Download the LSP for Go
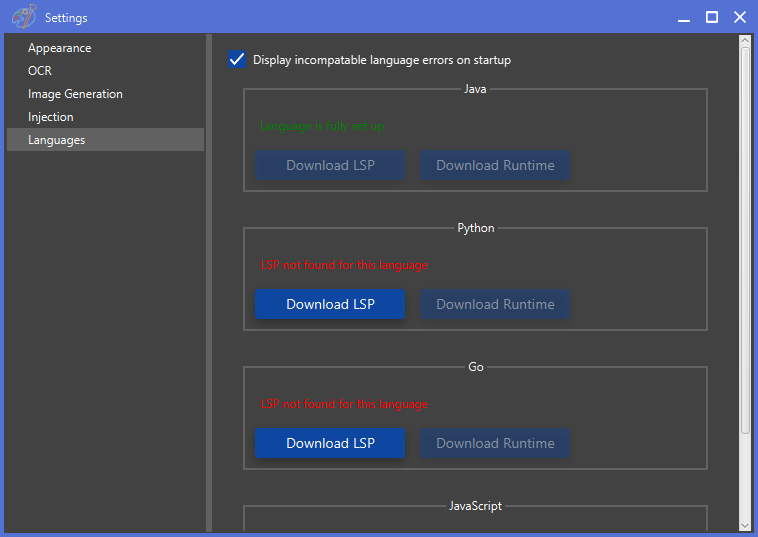Viewport: 758px width, 537px height. pos(330,443)
